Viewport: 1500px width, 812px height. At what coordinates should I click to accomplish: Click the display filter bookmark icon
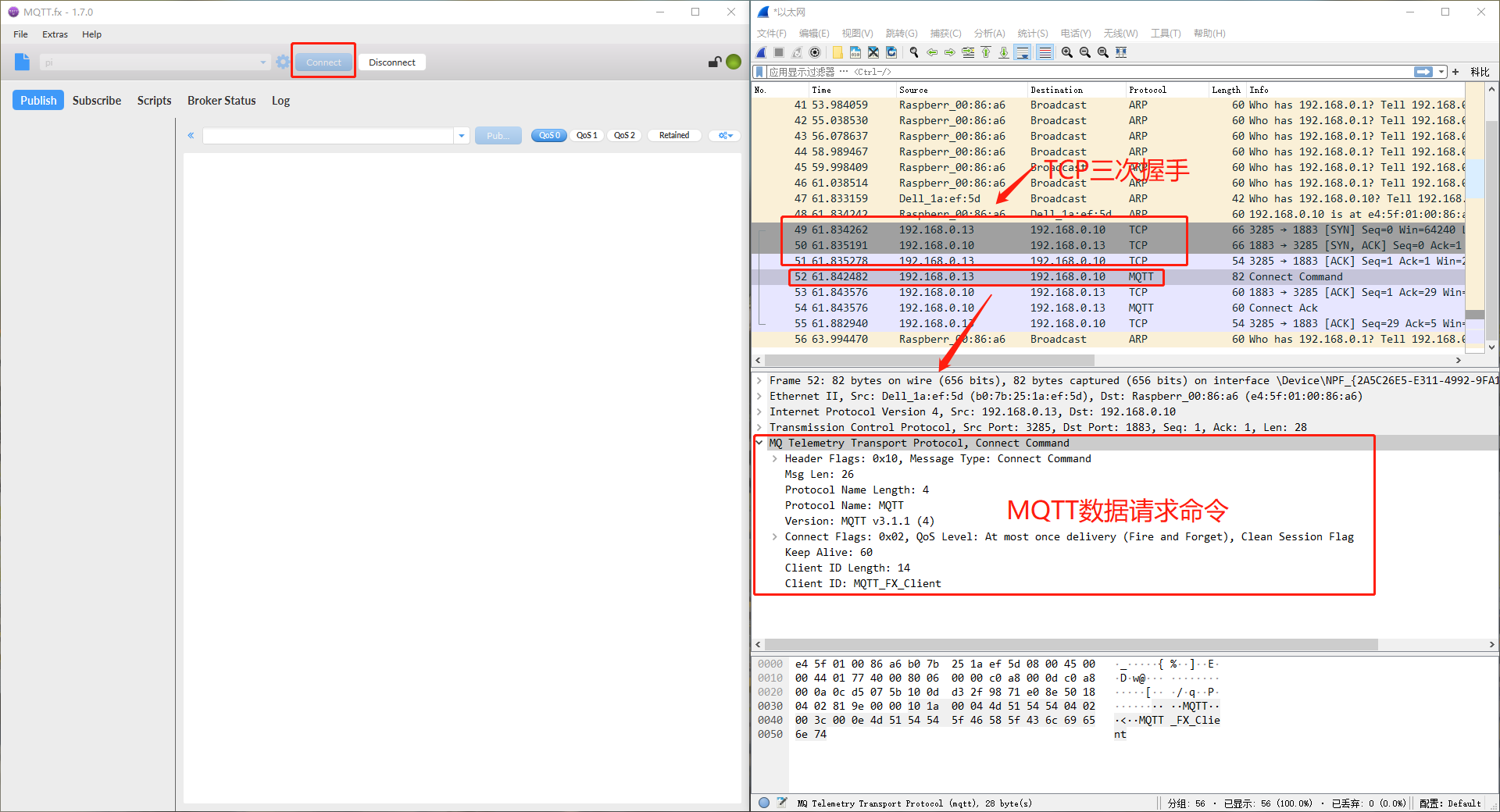pos(759,72)
